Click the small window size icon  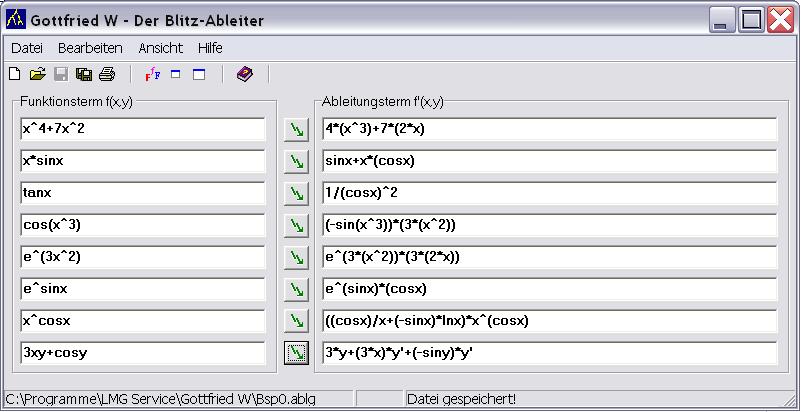pyautogui.click(x=175, y=74)
